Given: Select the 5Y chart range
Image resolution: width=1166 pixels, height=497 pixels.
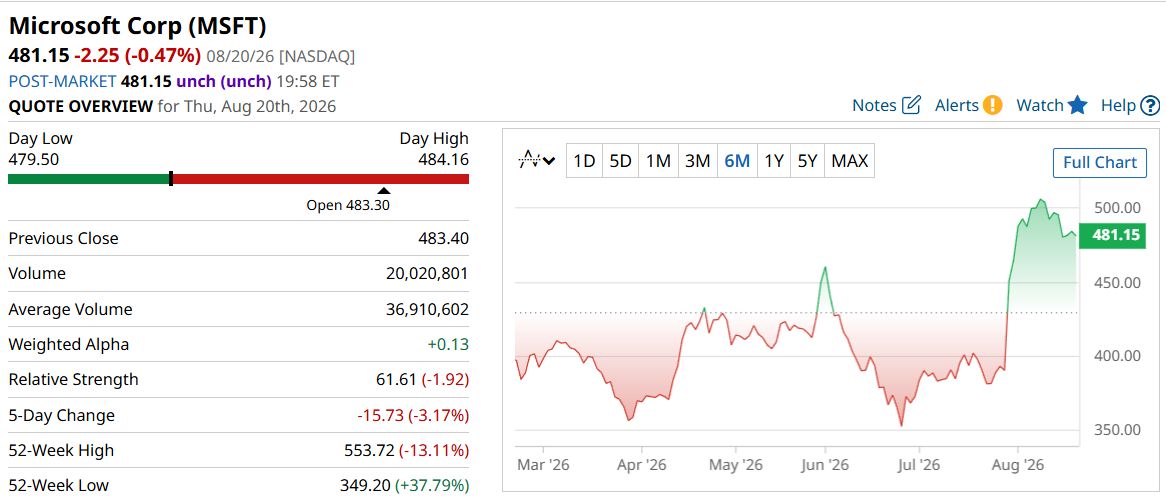Looking at the screenshot, I should point(808,161).
